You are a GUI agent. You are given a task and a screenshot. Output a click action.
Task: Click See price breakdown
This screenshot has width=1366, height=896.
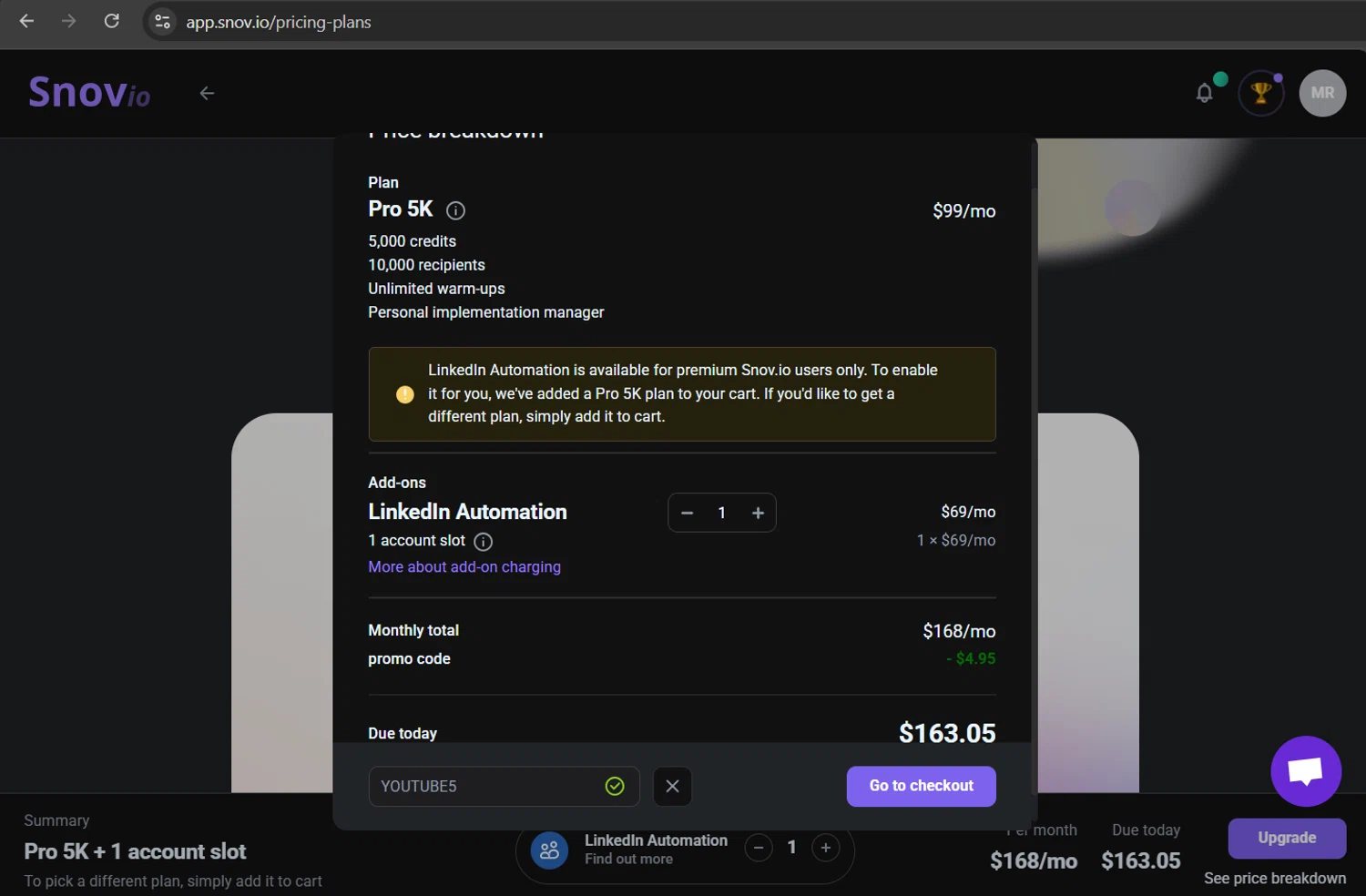coord(1275,878)
